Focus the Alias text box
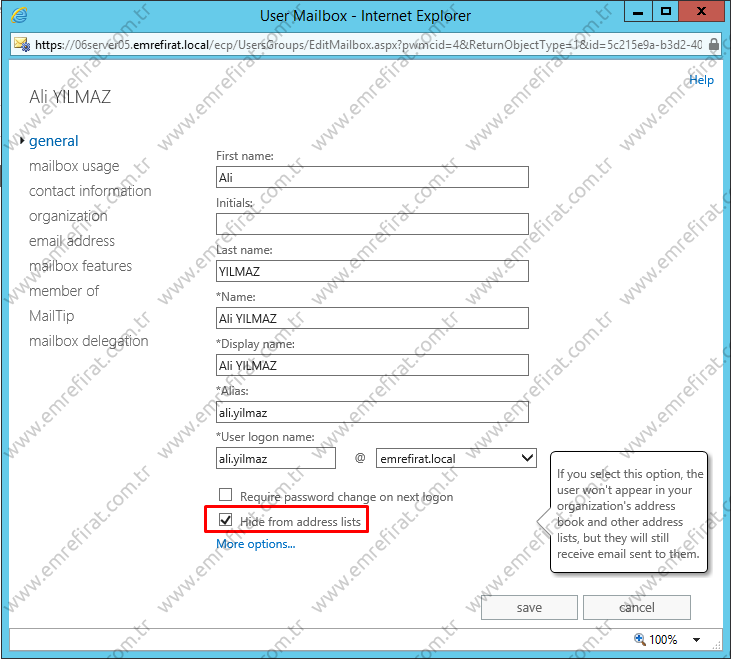 [x=372, y=412]
